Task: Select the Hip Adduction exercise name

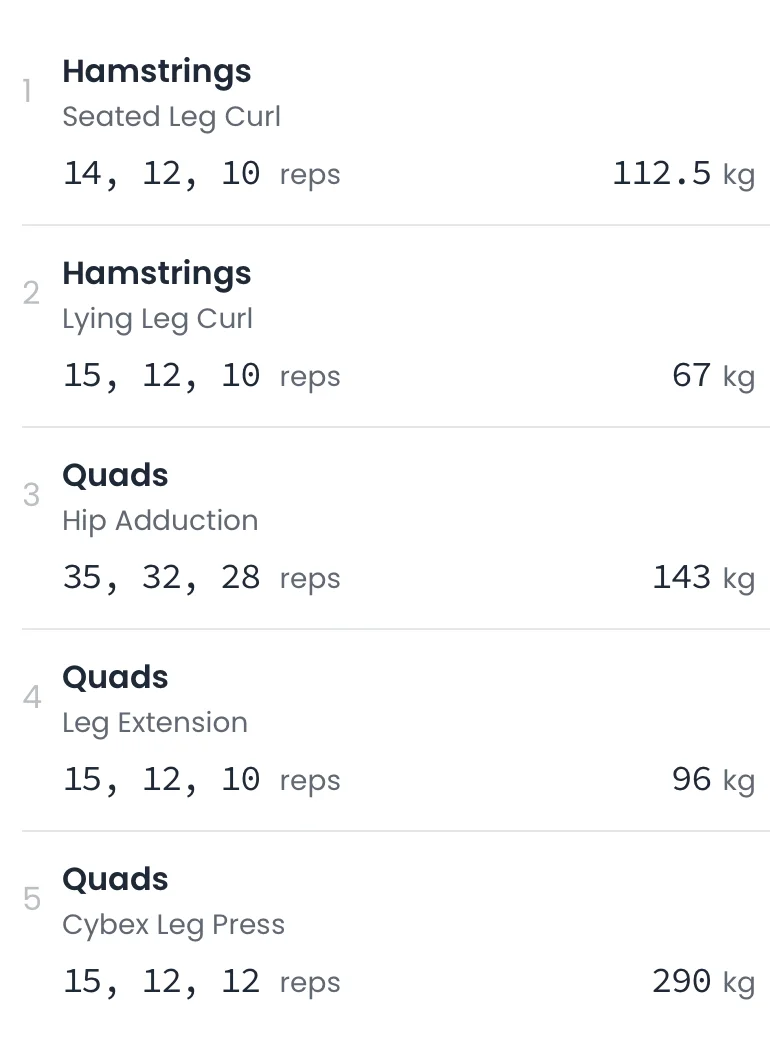Action: point(160,521)
